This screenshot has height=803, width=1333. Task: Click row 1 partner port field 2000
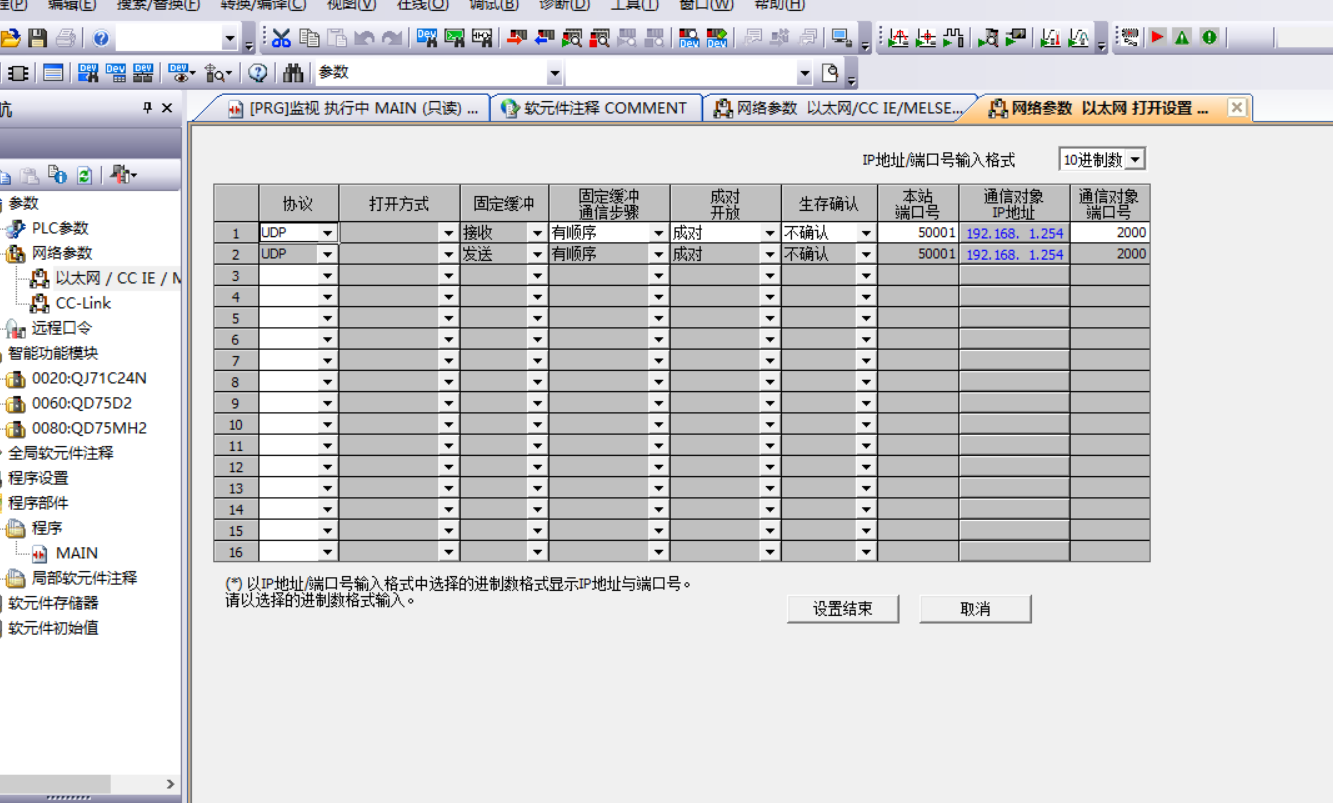(x=1109, y=233)
